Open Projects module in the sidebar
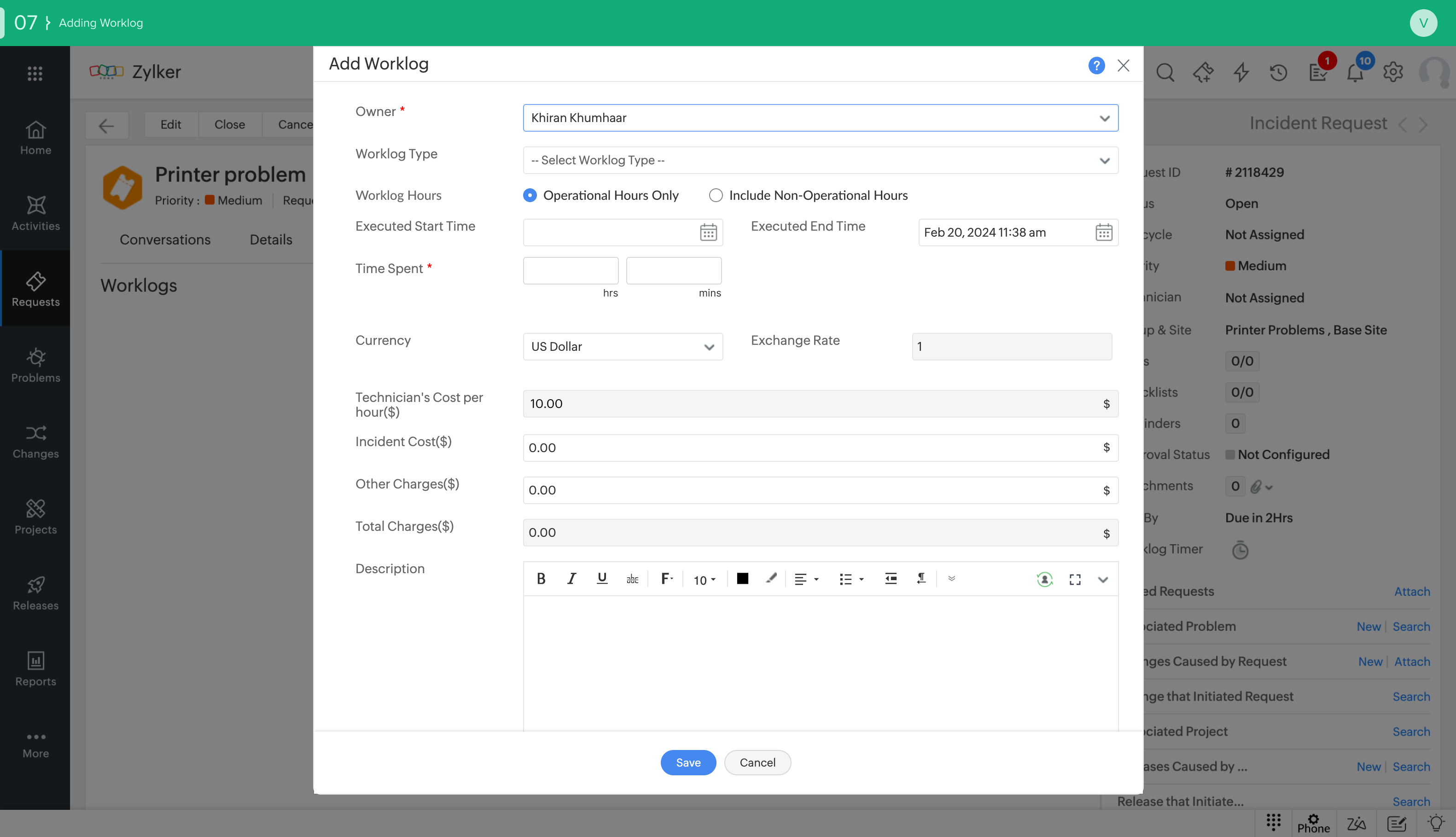1456x837 pixels. pyautogui.click(x=35, y=517)
